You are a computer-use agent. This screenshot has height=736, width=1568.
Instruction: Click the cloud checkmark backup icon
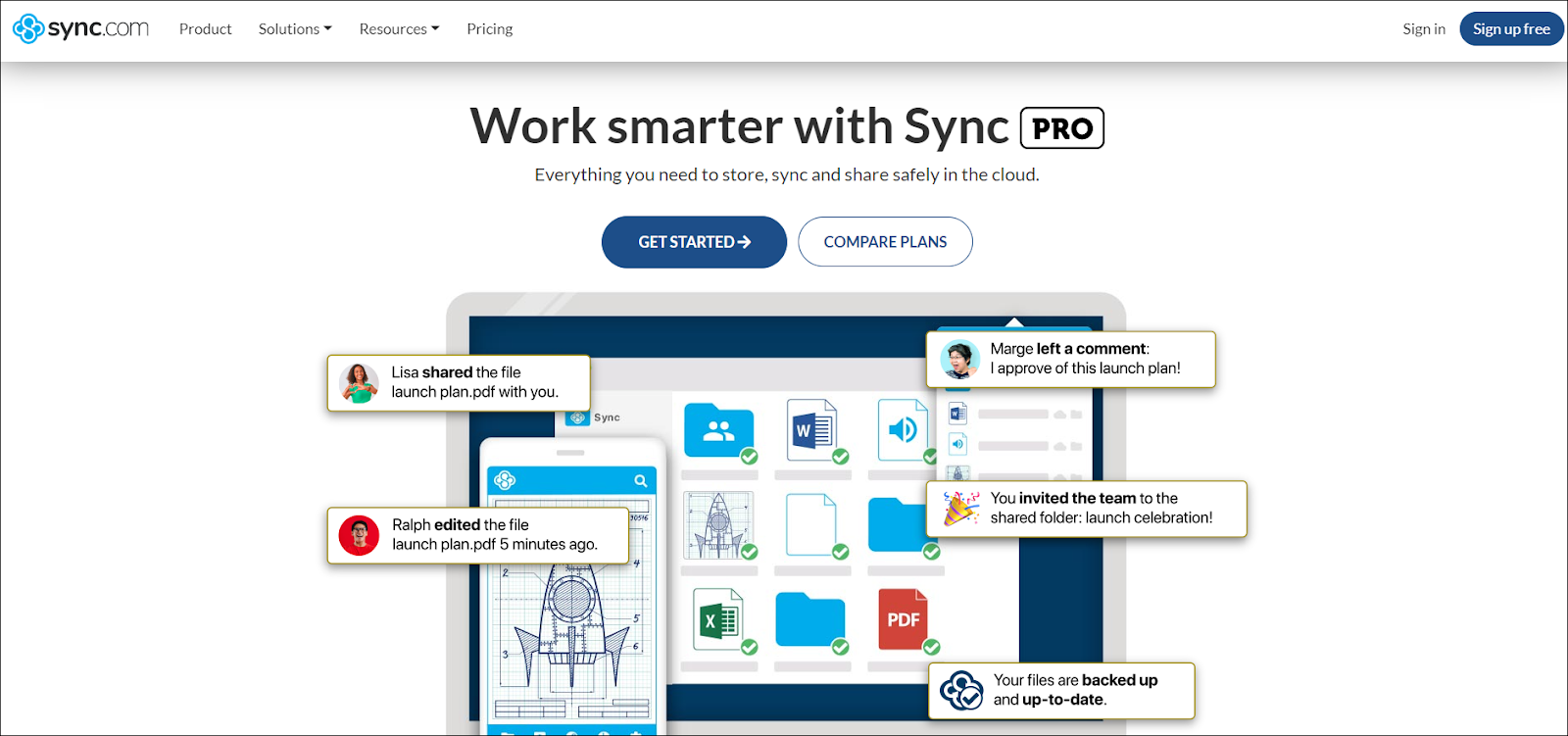[961, 690]
